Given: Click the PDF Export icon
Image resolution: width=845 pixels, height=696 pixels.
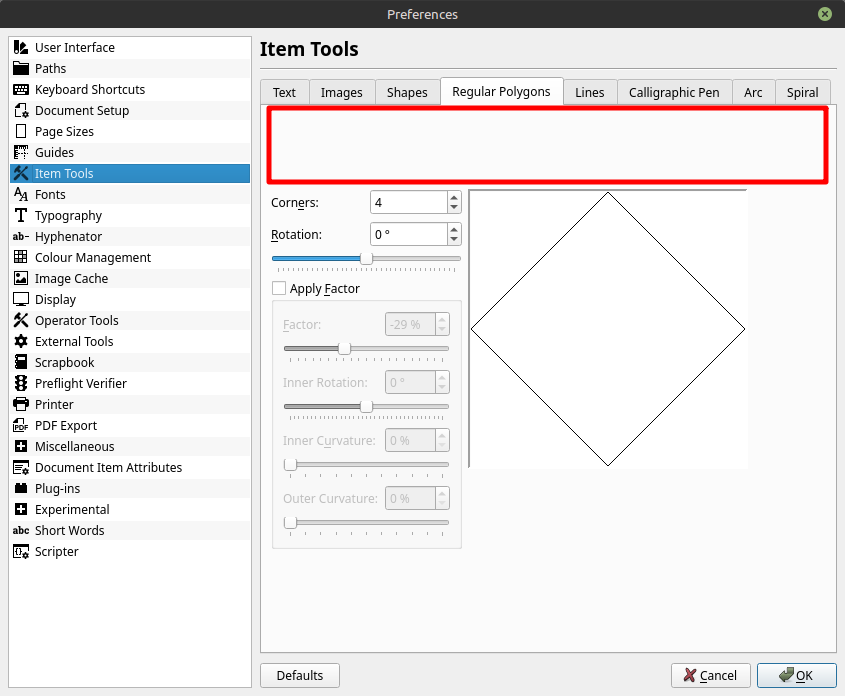Looking at the screenshot, I should pyautogui.click(x=21, y=426).
